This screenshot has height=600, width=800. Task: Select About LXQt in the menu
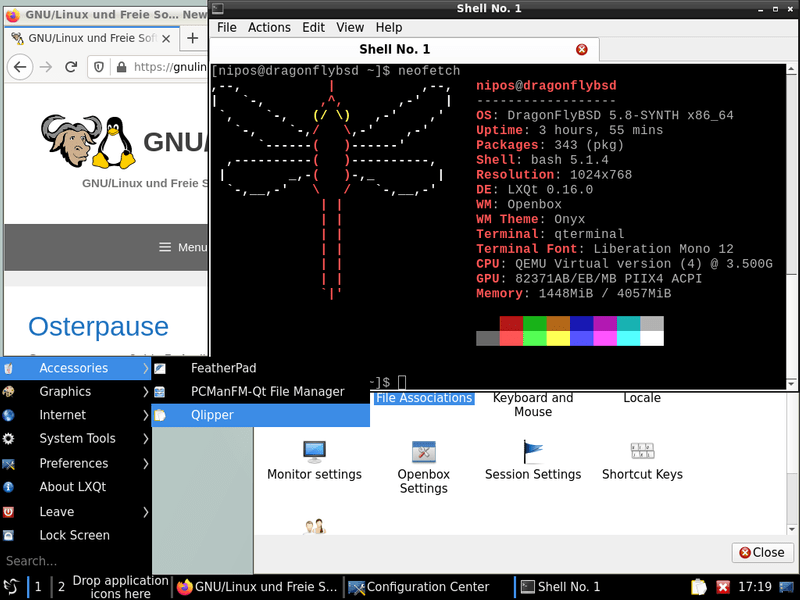coord(76,487)
